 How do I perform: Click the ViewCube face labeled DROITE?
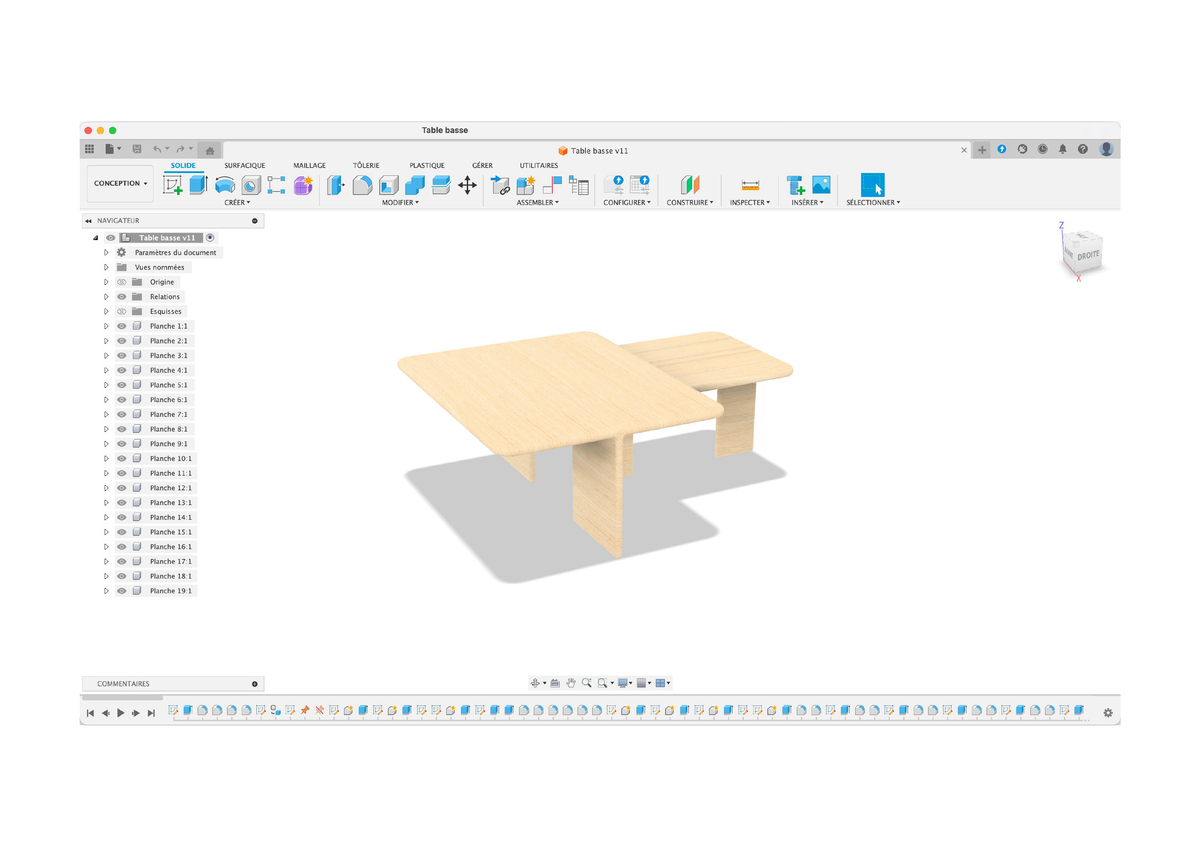pyautogui.click(x=1090, y=255)
